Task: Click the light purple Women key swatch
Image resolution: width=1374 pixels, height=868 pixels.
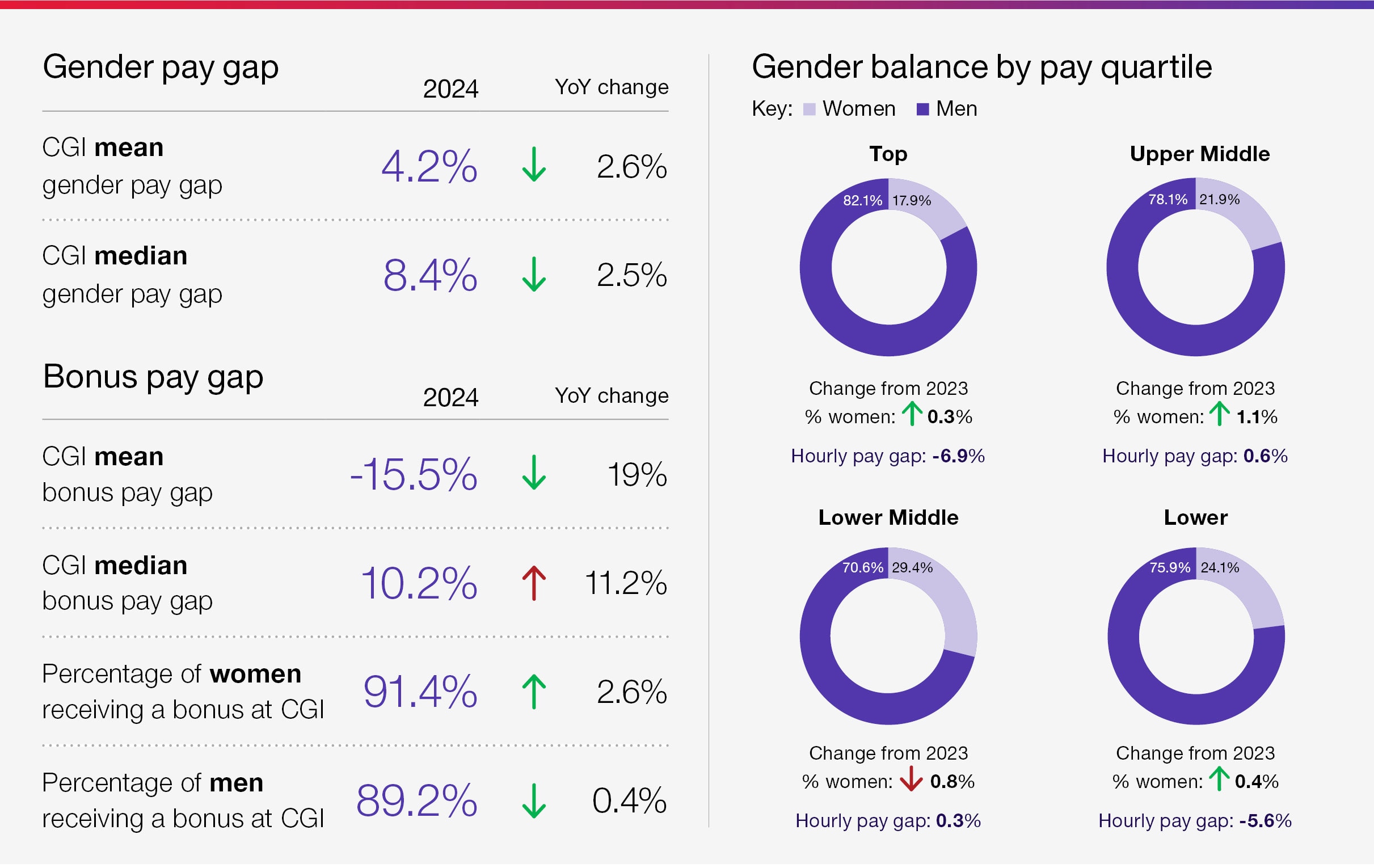Action: pyautogui.click(x=809, y=109)
